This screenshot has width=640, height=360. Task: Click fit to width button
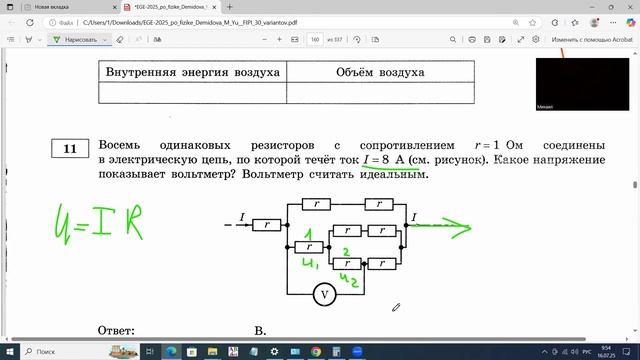tap(295, 40)
